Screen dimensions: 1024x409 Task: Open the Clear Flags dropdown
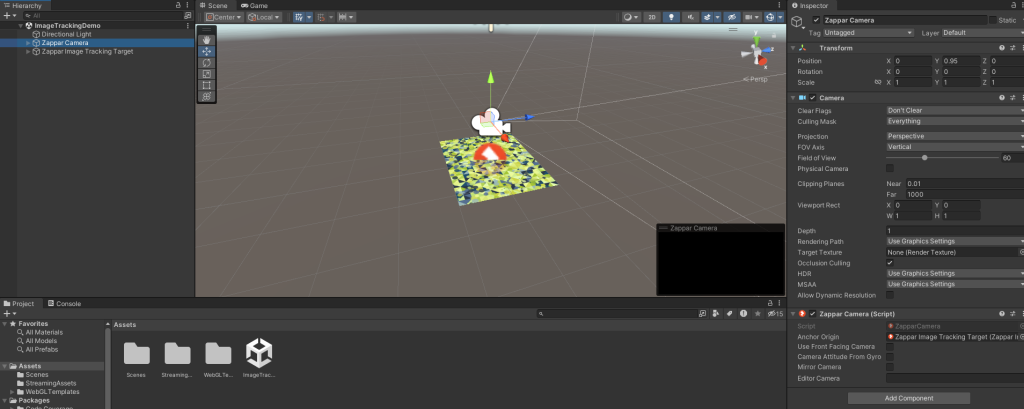955,110
